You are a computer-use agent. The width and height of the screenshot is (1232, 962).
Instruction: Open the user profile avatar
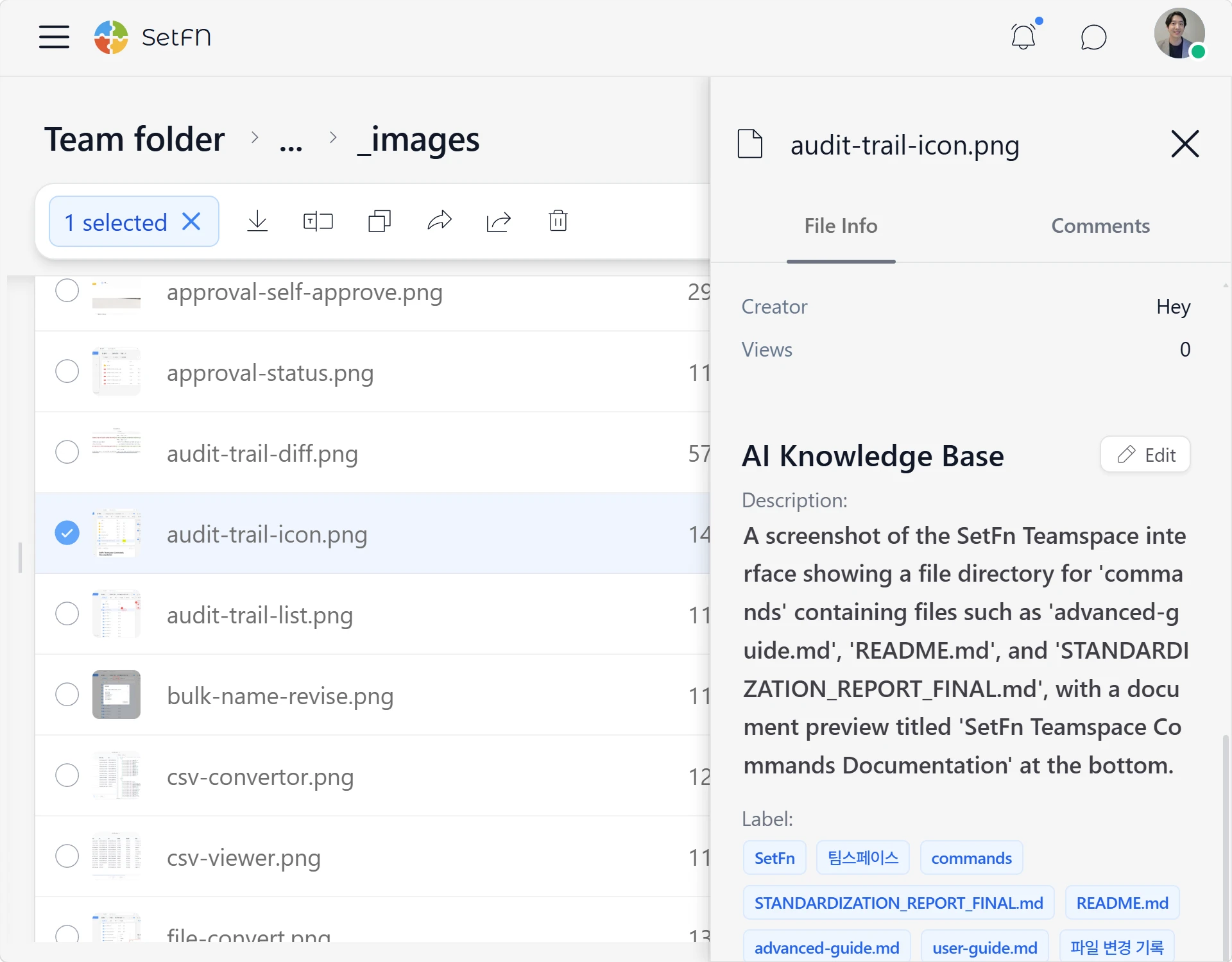click(1179, 33)
